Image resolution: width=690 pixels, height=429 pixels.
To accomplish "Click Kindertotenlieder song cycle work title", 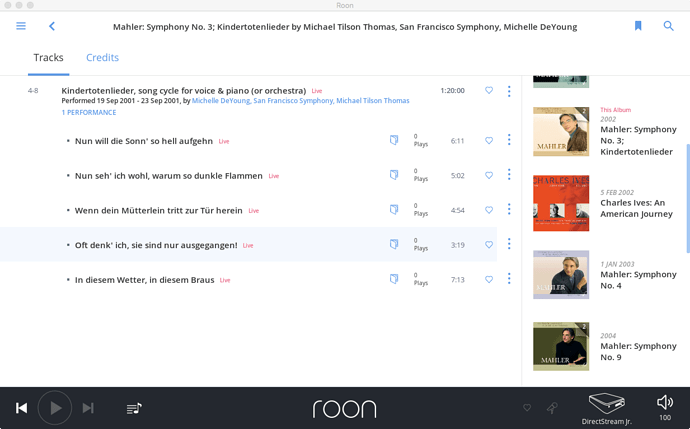I will click(x=184, y=91).
